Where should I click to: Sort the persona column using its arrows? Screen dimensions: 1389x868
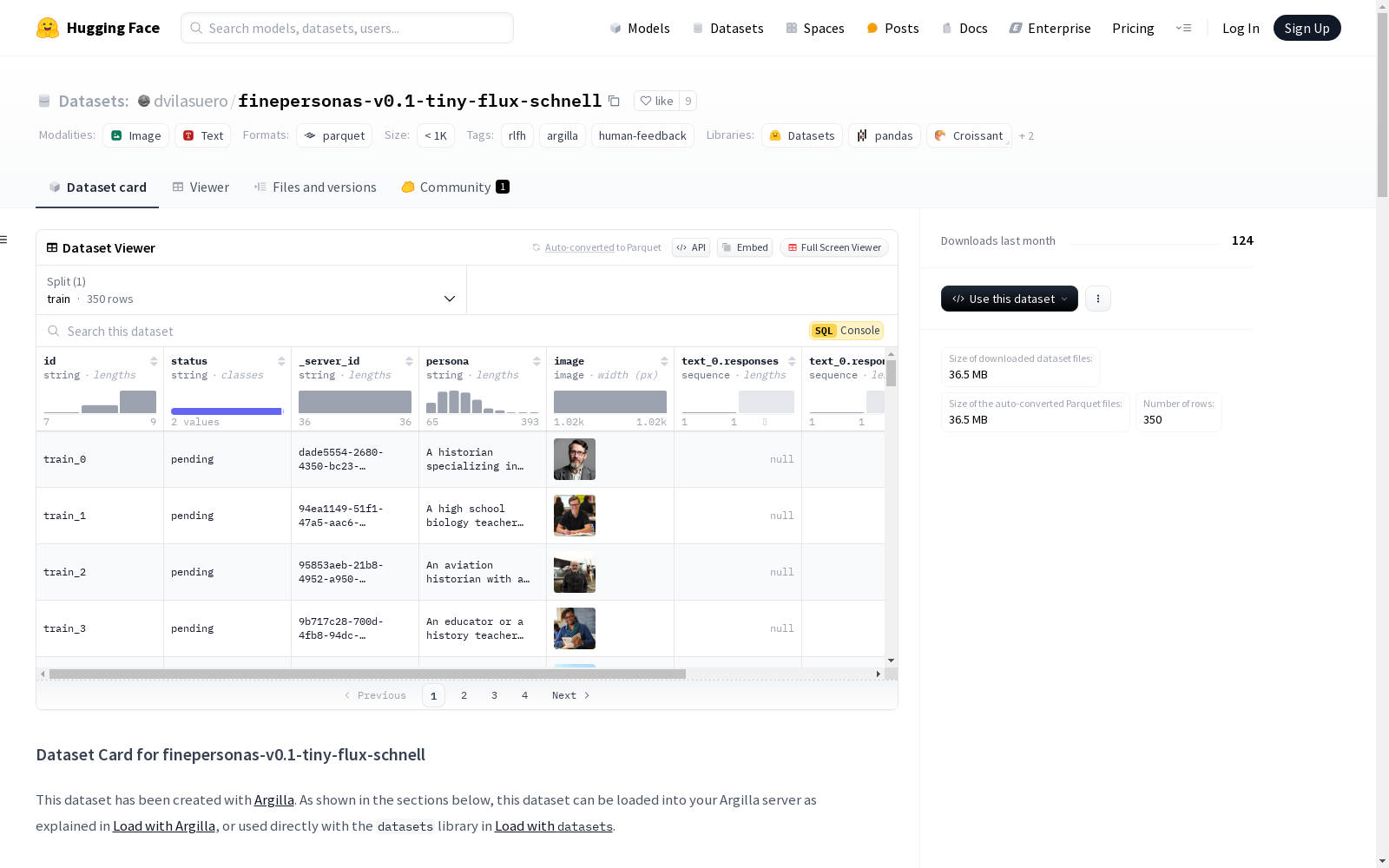click(537, 361)
